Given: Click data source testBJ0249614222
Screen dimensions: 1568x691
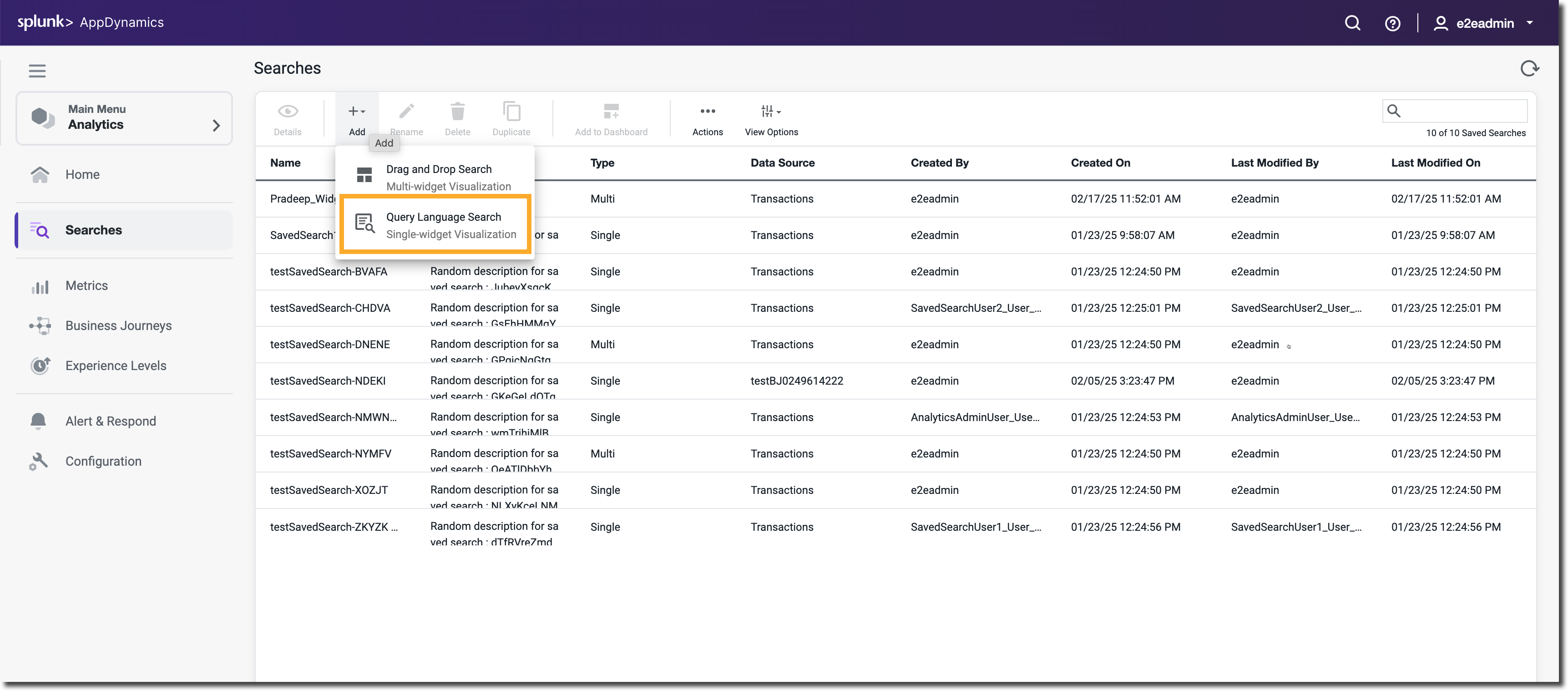Looking at the screenshot, I should pyautogui.click(x=796, y=381).
